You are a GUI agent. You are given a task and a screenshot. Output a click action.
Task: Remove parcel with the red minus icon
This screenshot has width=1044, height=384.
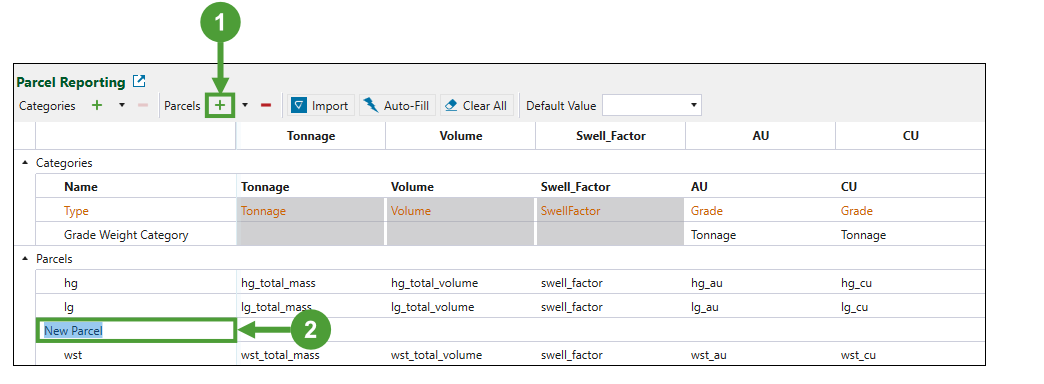(266, 105)
